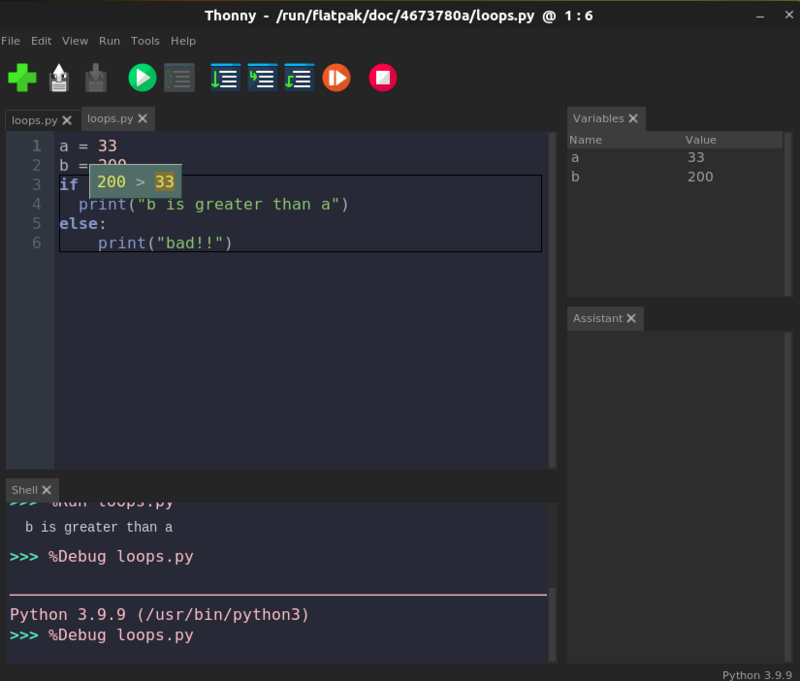Click the Open file toolbar icon
This screenshot has height=681, width=800.
[59, 77]
